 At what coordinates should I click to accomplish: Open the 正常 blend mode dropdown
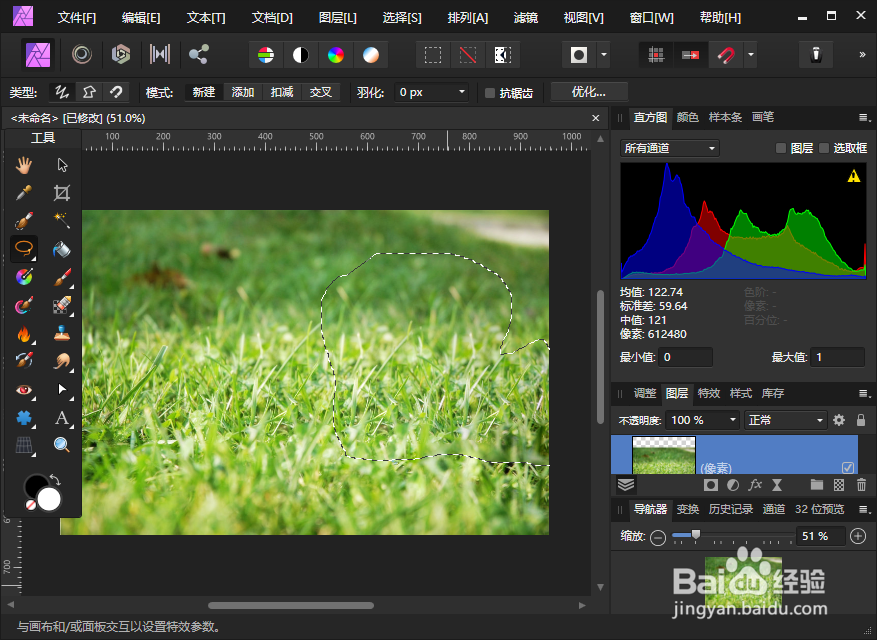coord(785,420)
